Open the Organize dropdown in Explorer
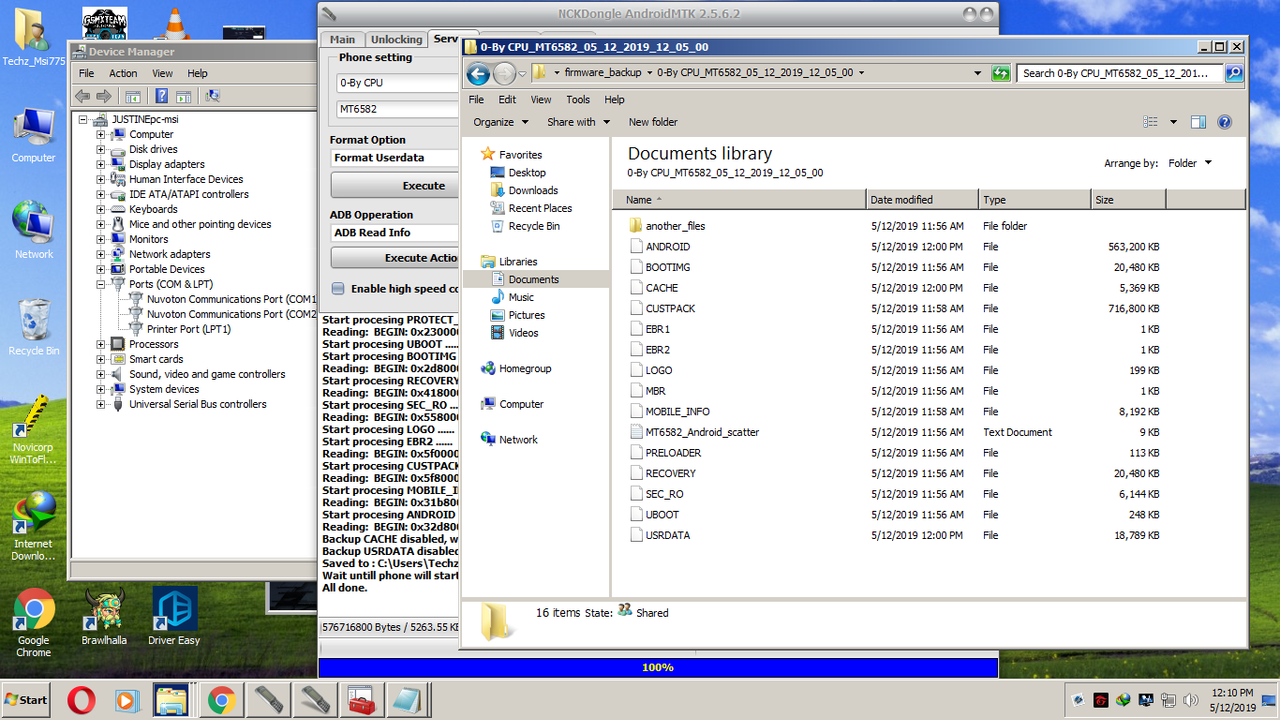The height and width of the screenshot is (720, 1280). tap(501, 122)
